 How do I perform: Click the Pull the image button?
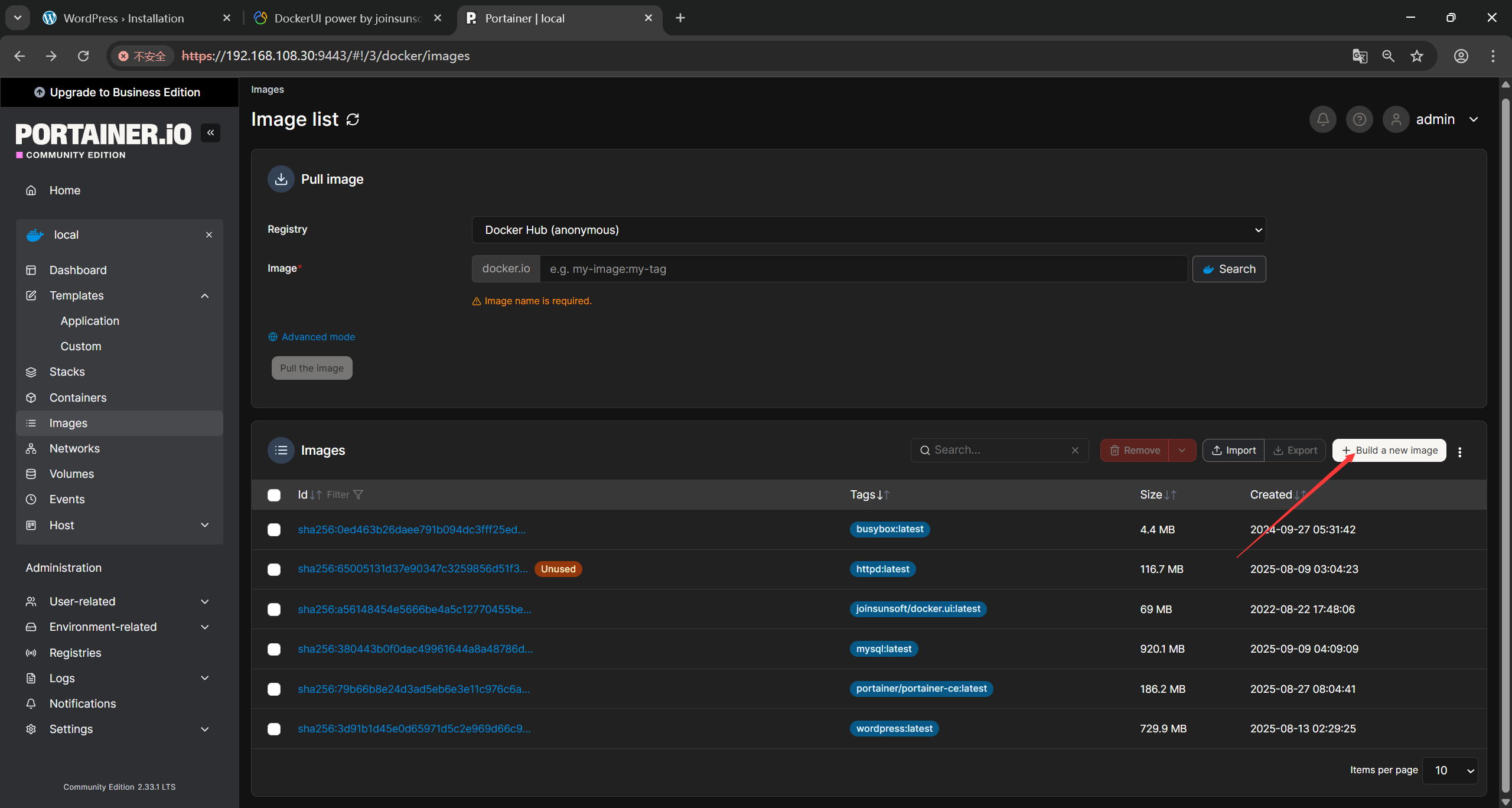pos(312,368)
